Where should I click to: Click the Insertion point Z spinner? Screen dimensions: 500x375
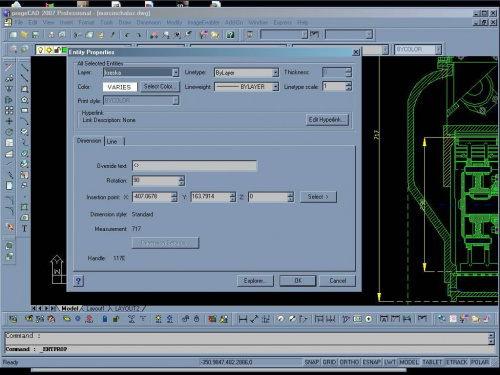tap(291, 197)
